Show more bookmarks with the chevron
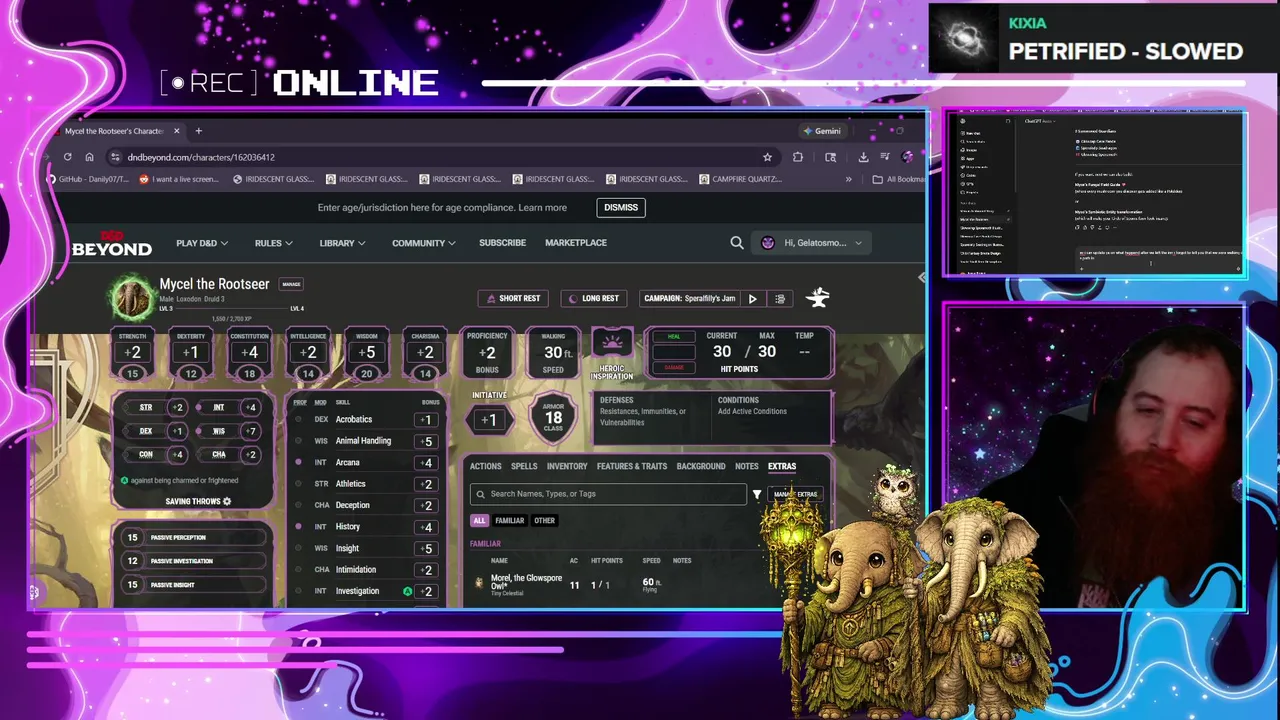The image size is (1280, 720). pos(848,179)
